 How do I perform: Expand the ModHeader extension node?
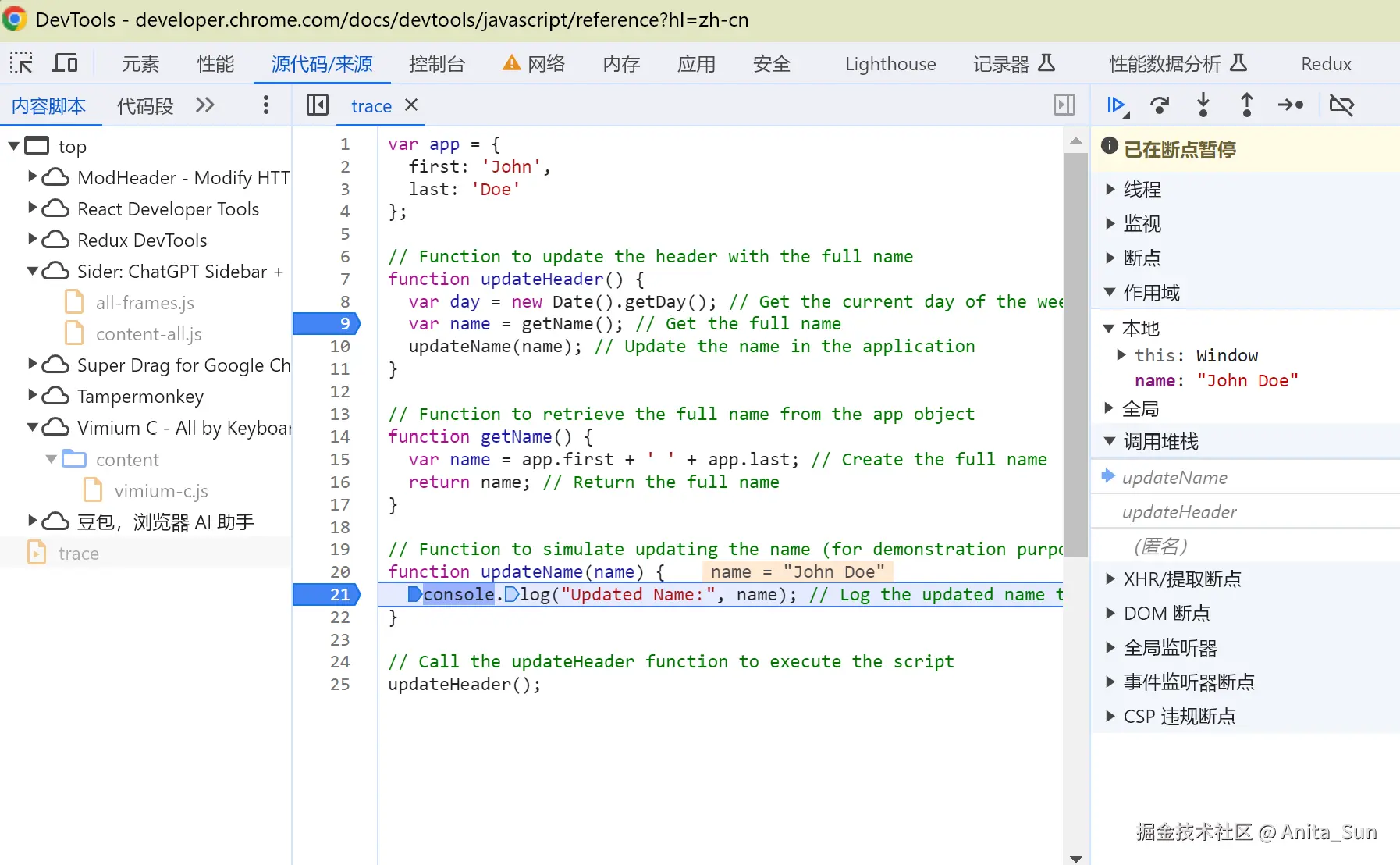[x=33, y=177]
